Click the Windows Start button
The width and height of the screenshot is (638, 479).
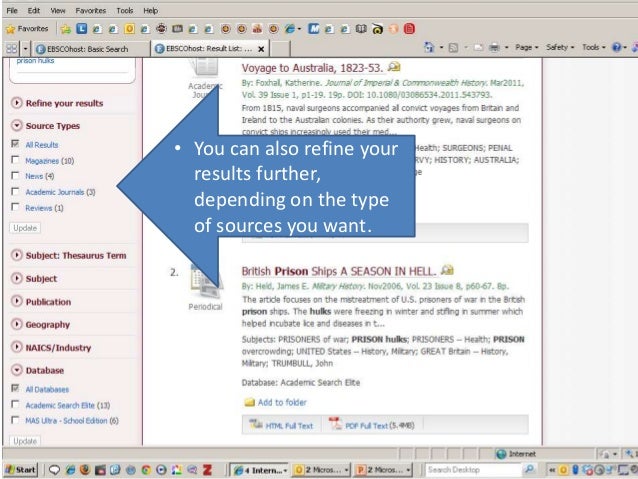click(x=20, y=470)
